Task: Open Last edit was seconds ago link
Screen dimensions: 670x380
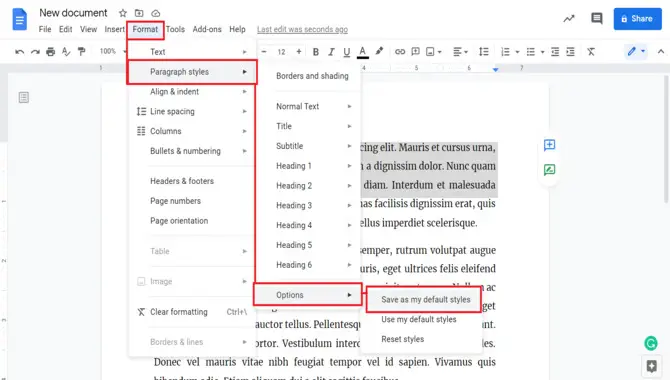Action: (302, 29)
